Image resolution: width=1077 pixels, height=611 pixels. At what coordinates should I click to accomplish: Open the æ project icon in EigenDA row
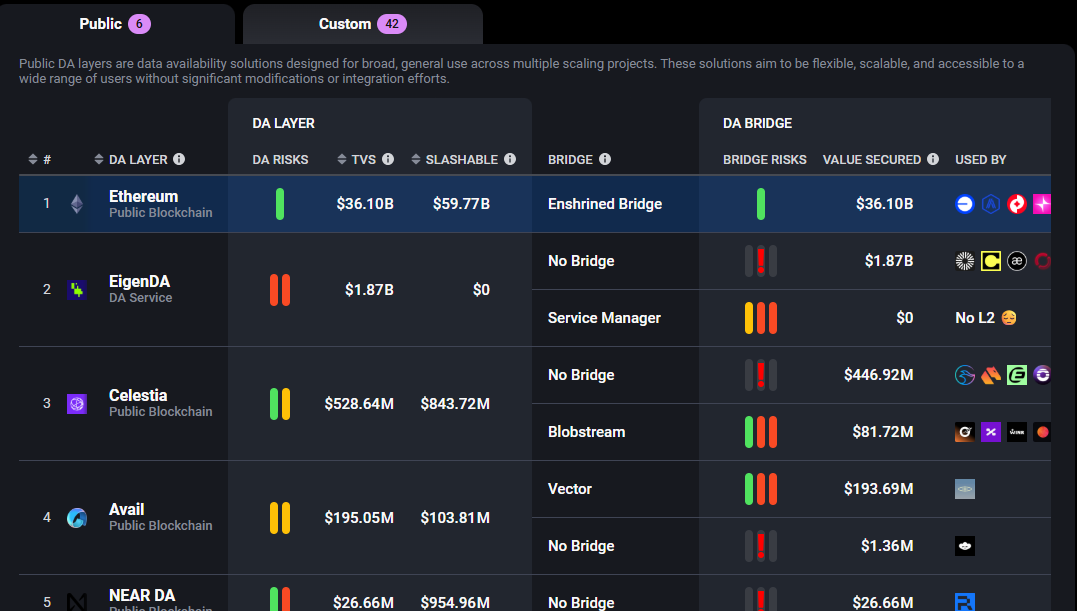coord(1017,261)
